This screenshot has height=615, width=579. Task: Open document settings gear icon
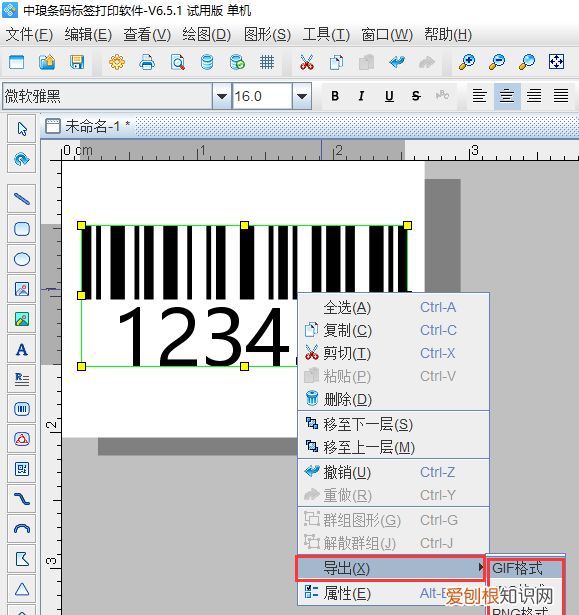(x=117, y=62)
